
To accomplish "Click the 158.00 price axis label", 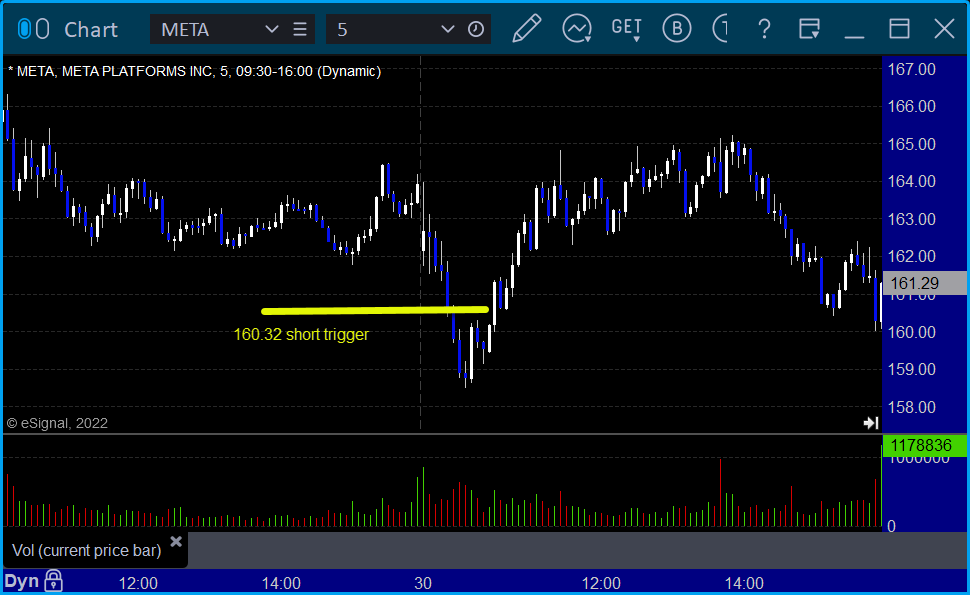I will pos(912,407).
